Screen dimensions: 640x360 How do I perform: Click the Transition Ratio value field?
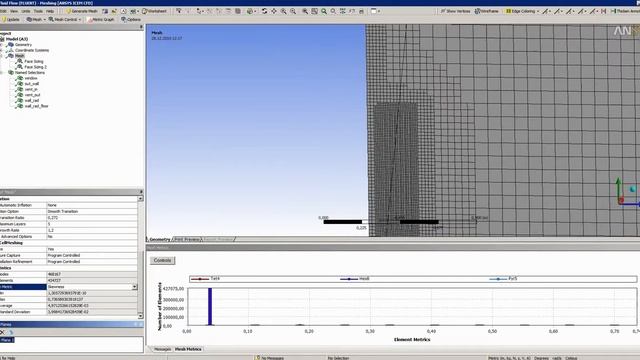tap(92, 218)
